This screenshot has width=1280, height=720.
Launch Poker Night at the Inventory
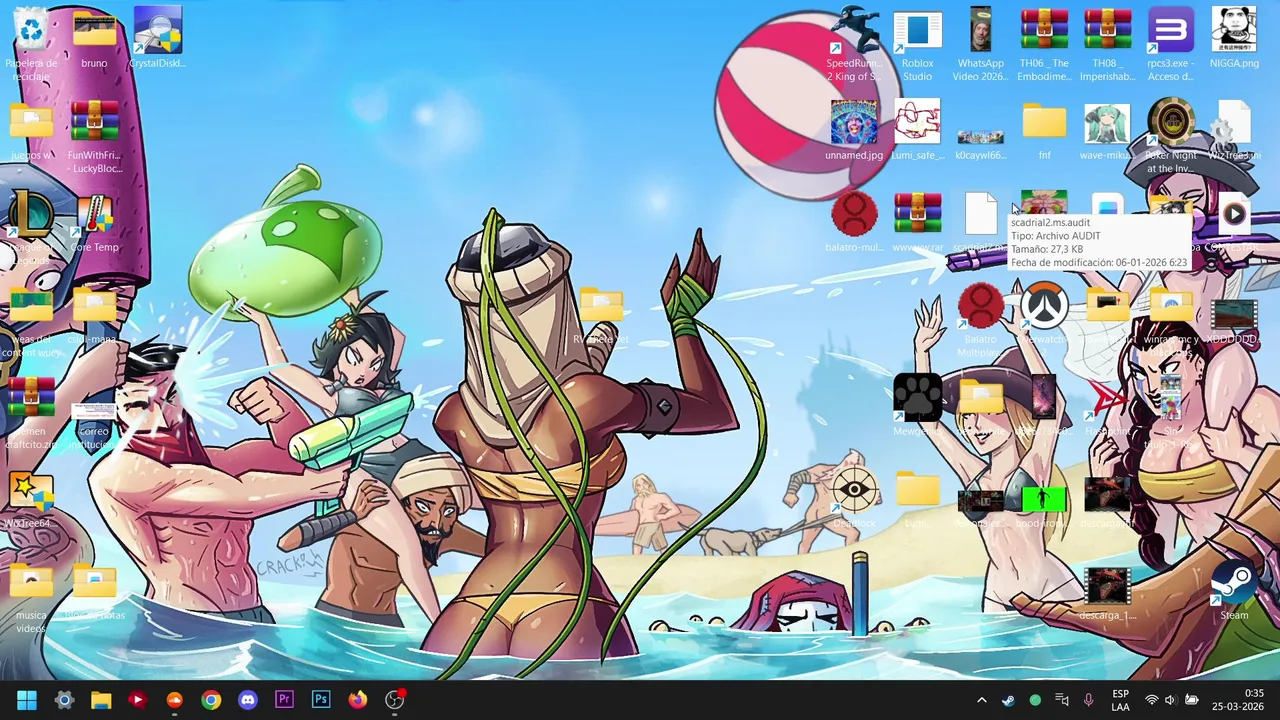click(1170, 135)
